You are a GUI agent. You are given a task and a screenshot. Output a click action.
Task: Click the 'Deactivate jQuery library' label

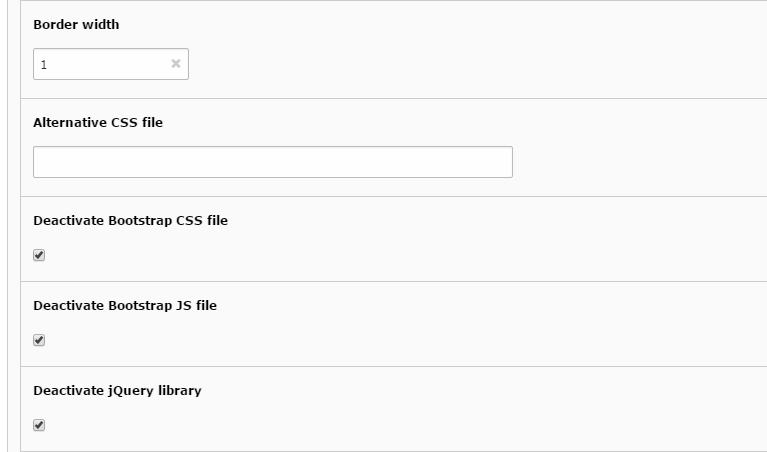tap(117, 391)
